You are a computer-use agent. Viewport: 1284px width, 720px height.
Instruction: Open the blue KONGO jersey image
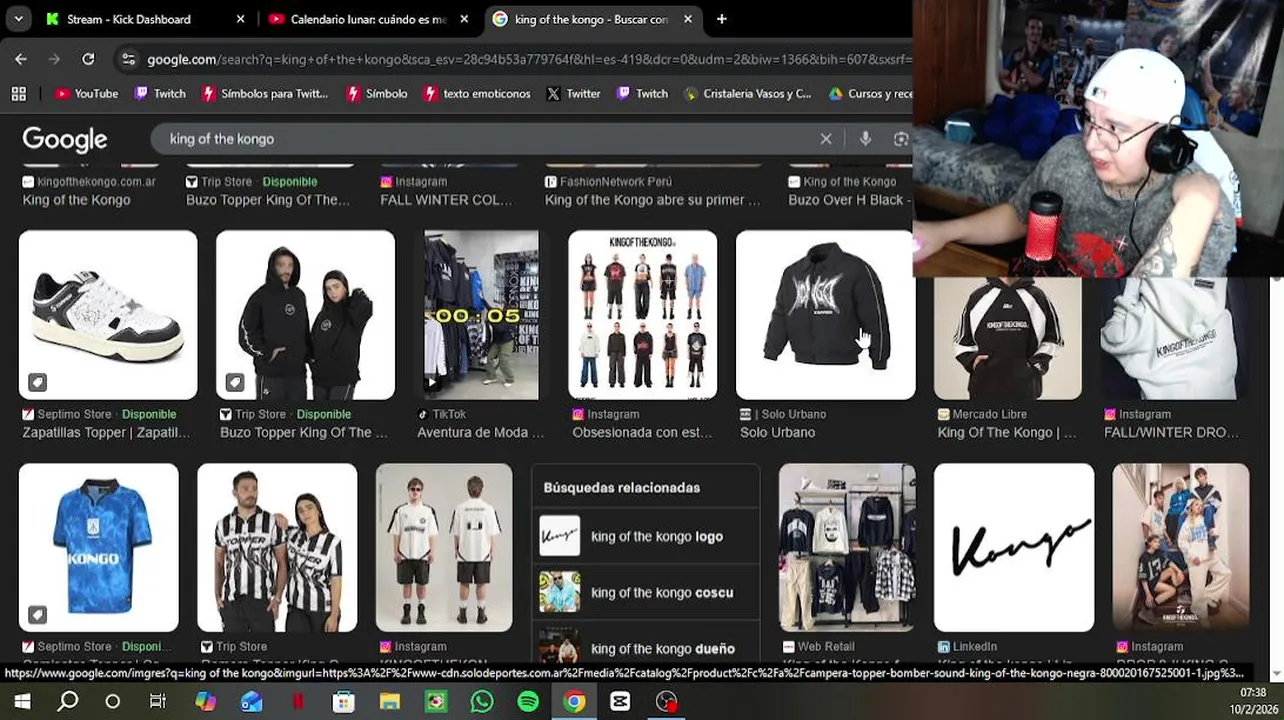tap(99, 547)
